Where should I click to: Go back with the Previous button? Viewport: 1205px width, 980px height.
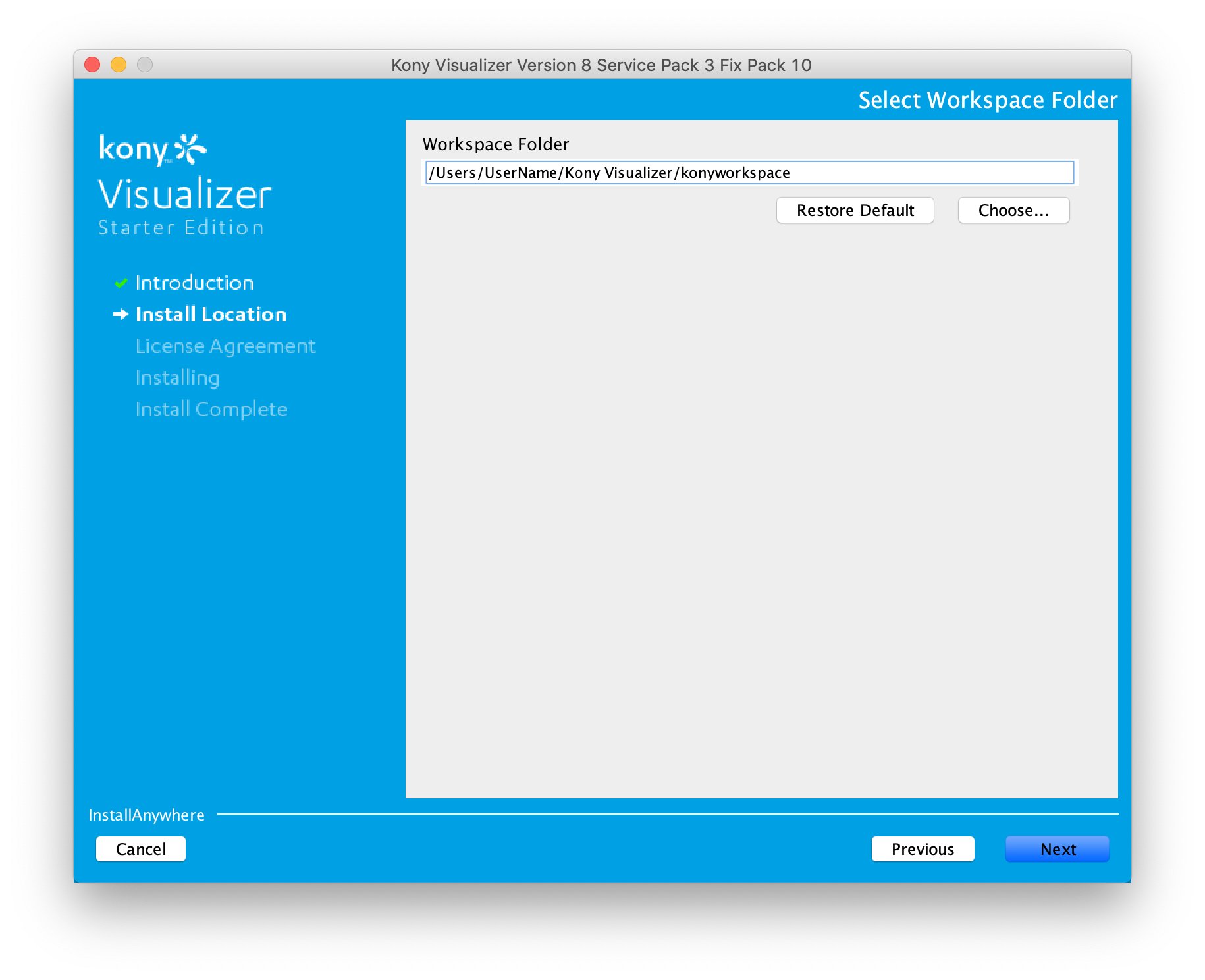tap(923, 849)
